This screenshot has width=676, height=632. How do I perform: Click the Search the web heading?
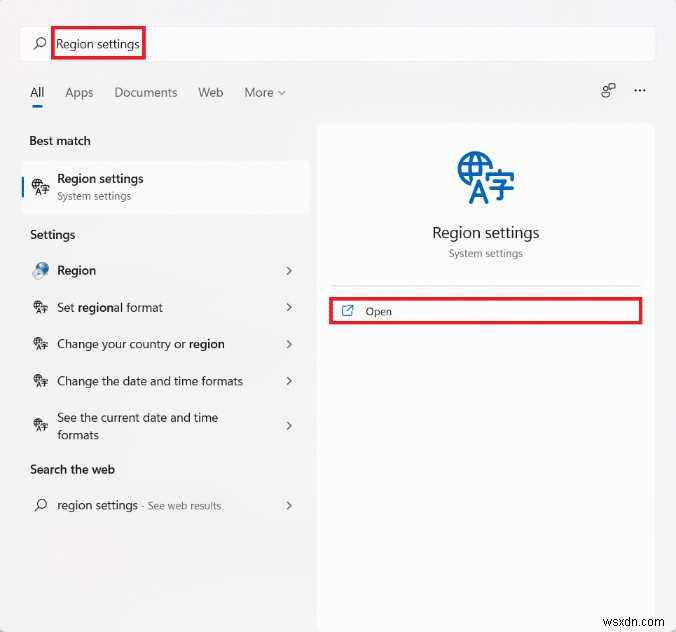(72, 469)
